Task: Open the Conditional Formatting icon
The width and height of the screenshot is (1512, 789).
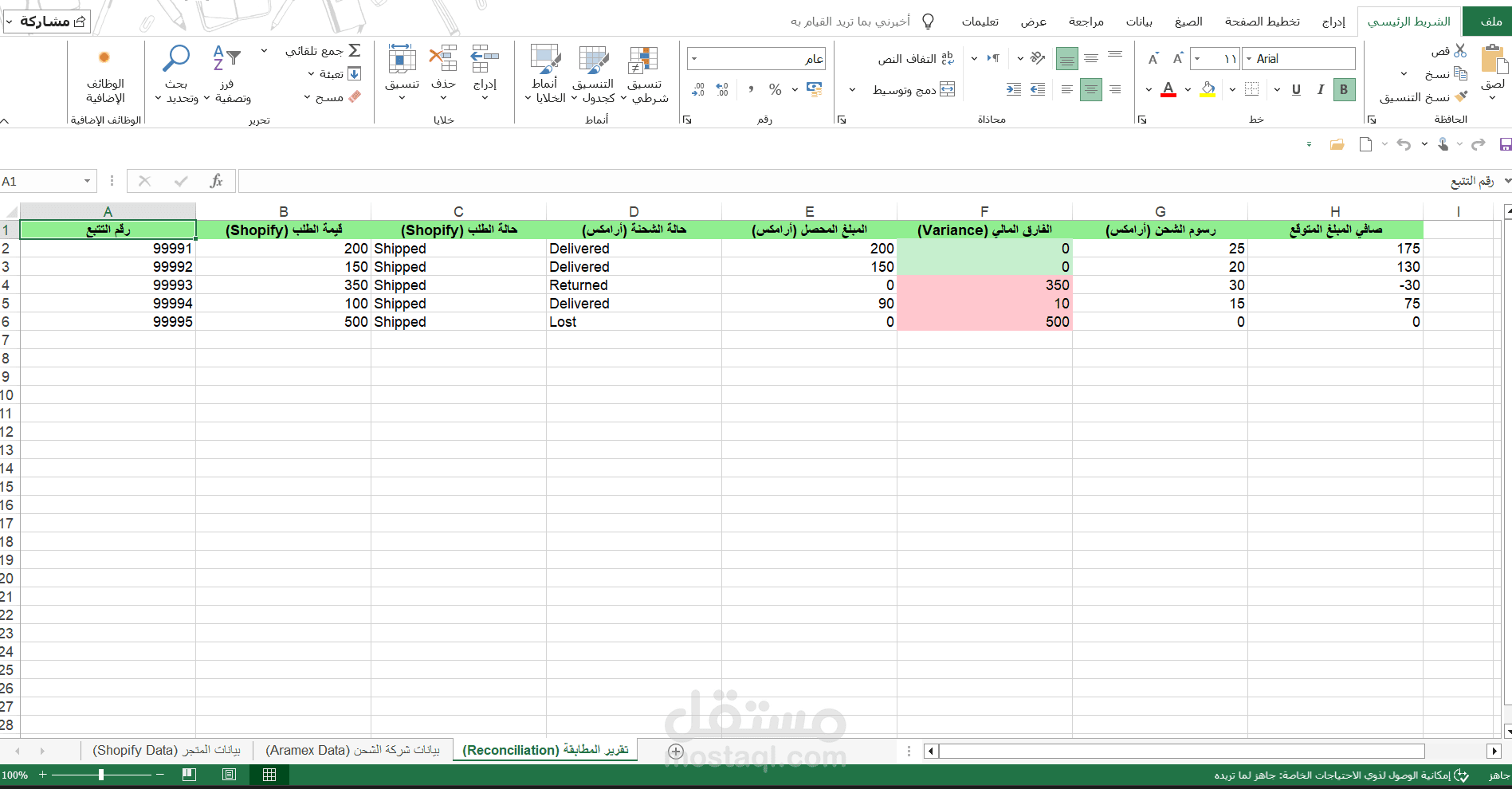Action: pos(642,61)
